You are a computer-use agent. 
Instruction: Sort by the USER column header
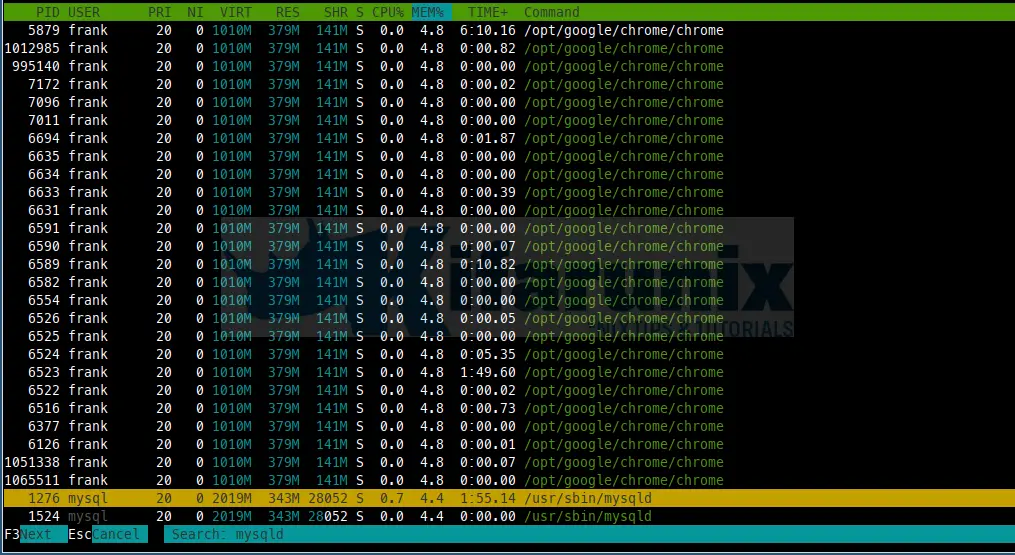coord(84,12)
